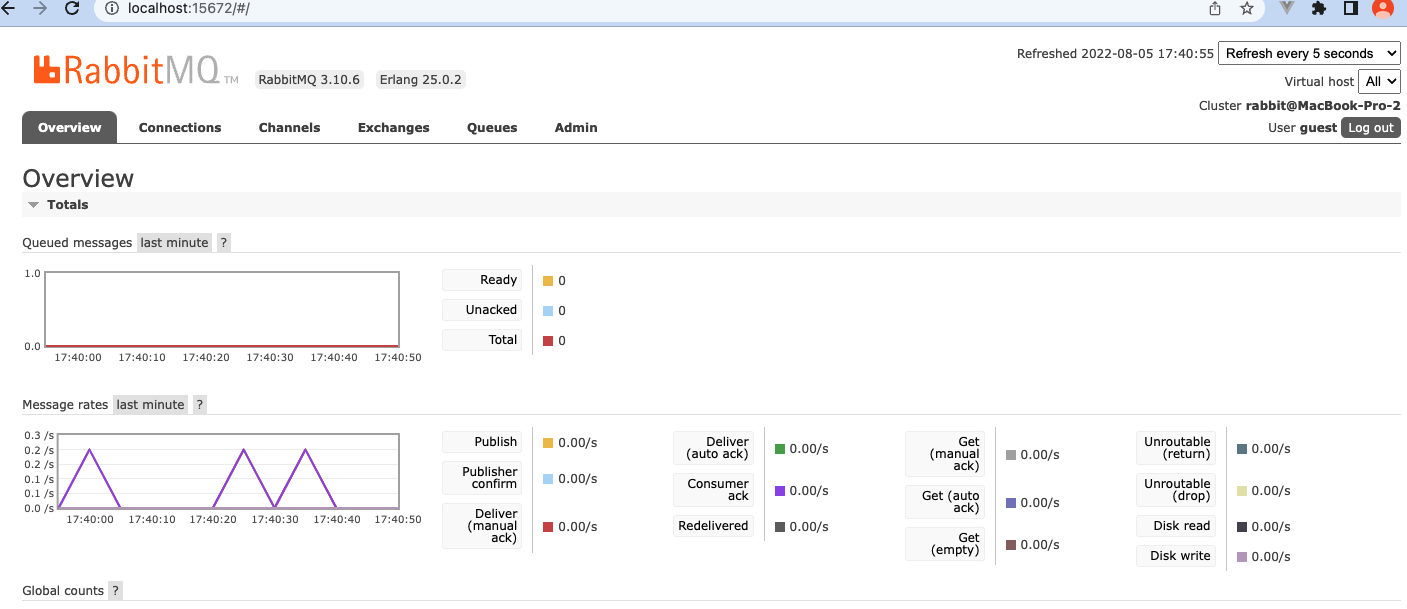
Task: Open help for Global counts
Action: (116, 591)
